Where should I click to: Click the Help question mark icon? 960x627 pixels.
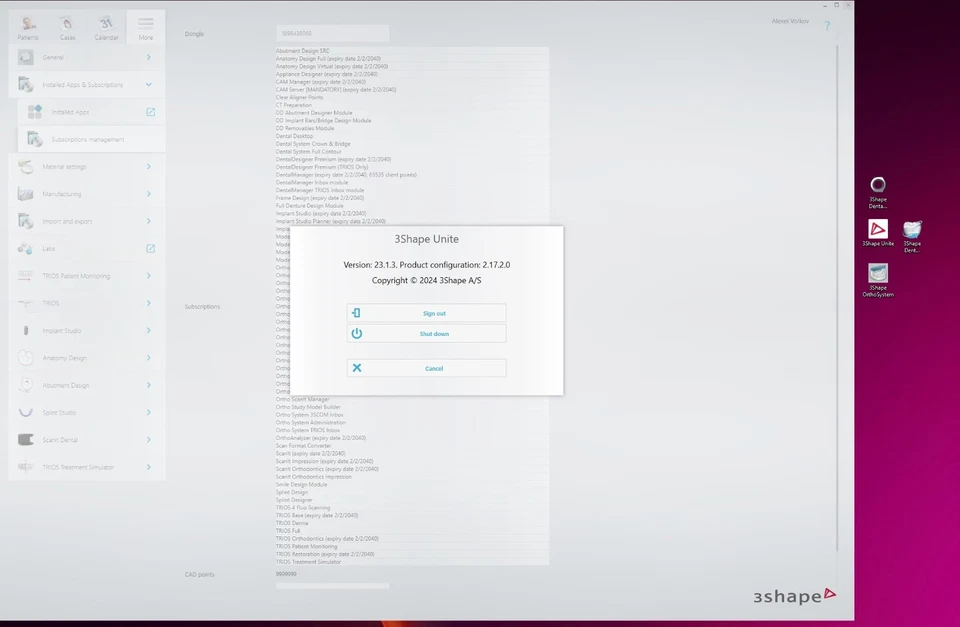pyautogui.click(x=826, y=26)
